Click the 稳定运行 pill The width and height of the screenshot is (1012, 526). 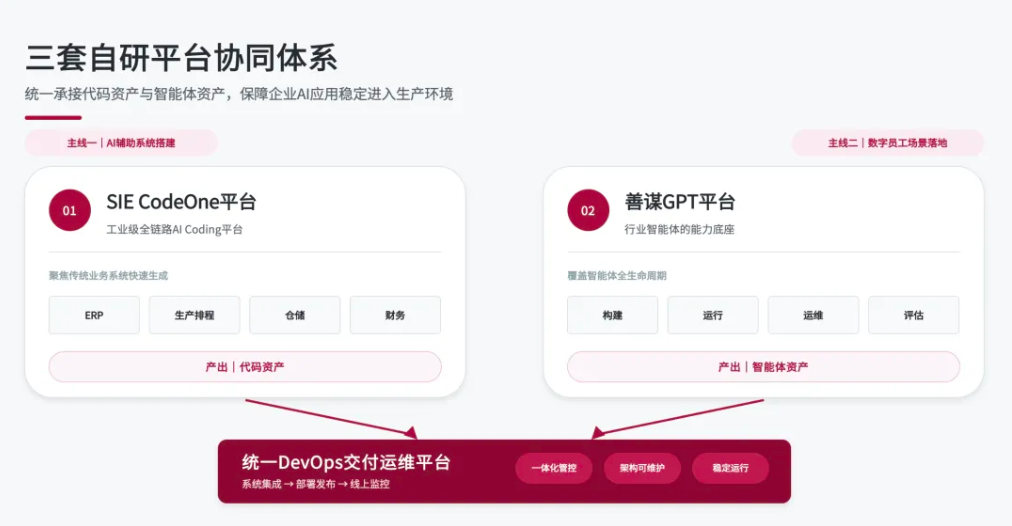pos(731,468)
